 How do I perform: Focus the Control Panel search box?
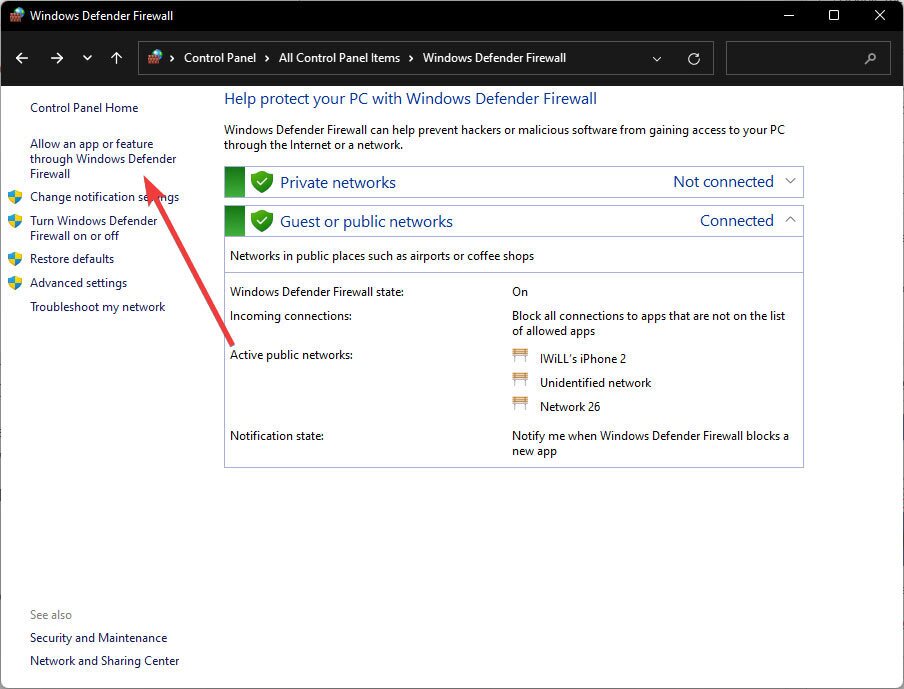(x=809, y=58)
